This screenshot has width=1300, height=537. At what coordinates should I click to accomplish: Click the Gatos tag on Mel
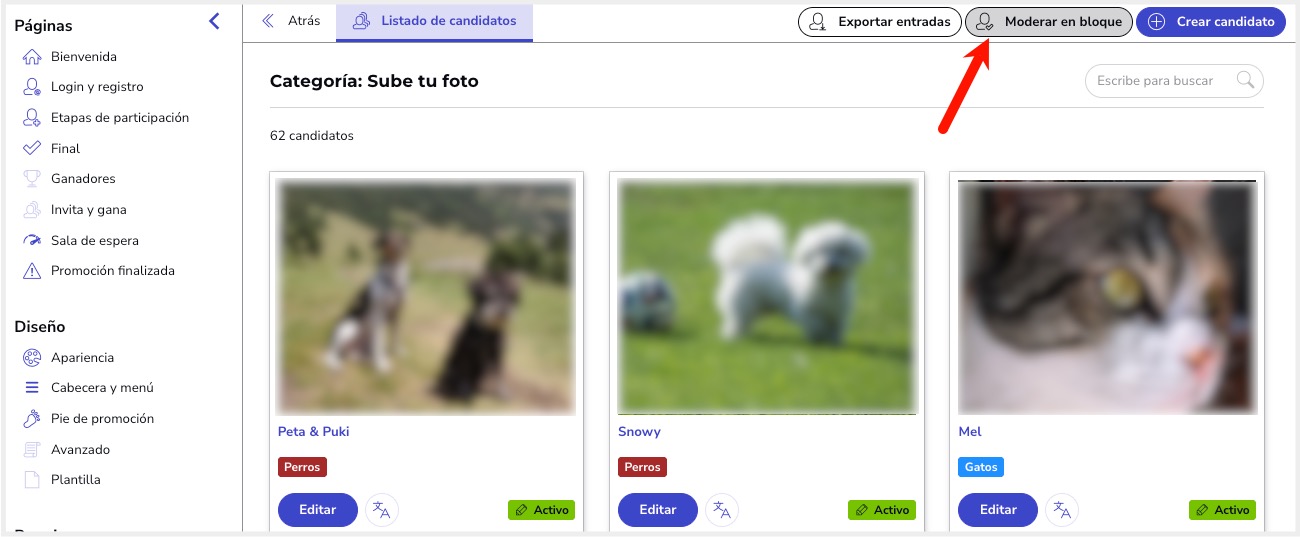pos(980,467)
